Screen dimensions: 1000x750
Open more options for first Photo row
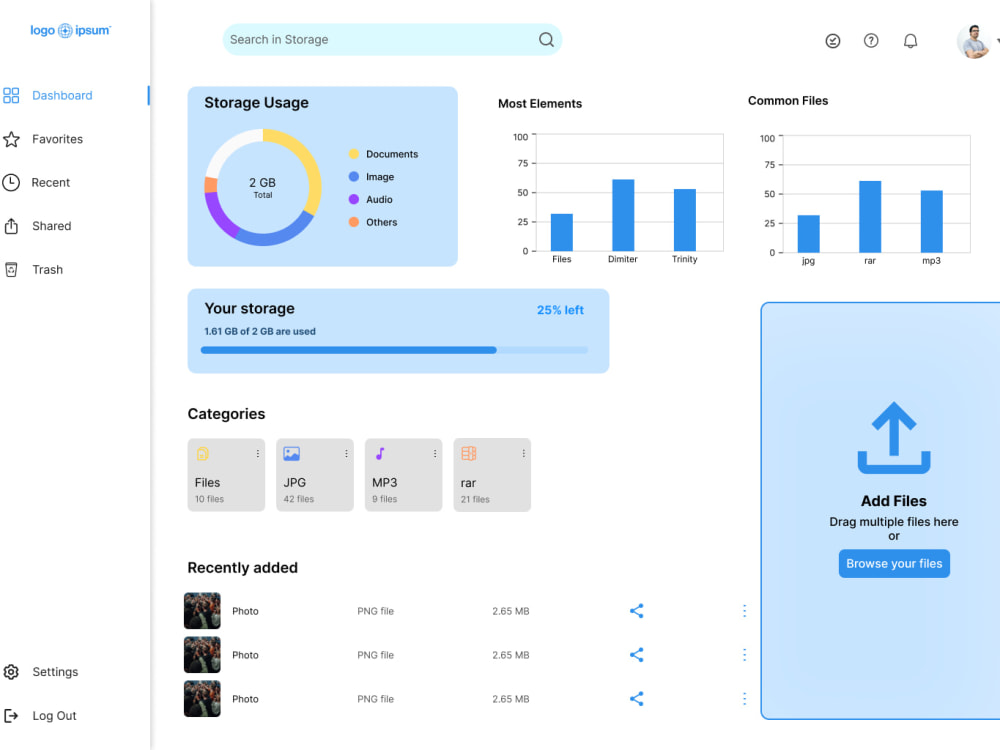[744, 611]
